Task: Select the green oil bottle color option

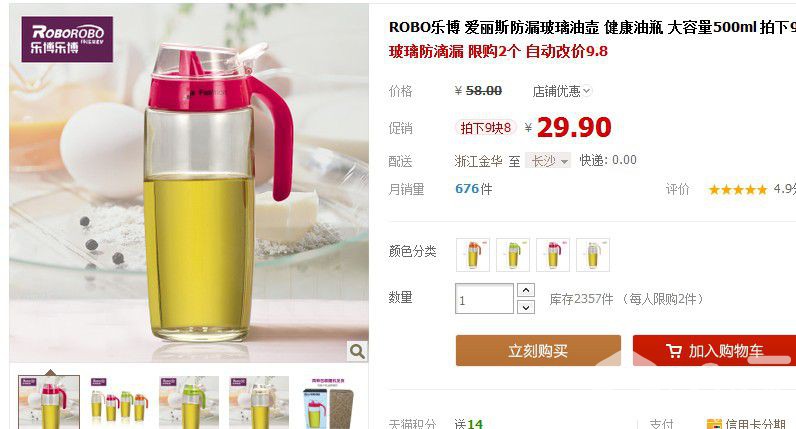Action: [x=513, y=254]
